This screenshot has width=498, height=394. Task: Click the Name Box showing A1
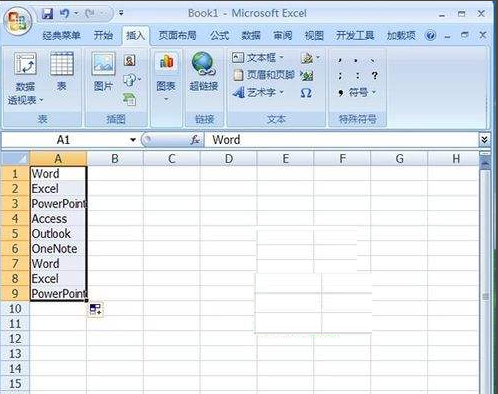tap(63, 140)
